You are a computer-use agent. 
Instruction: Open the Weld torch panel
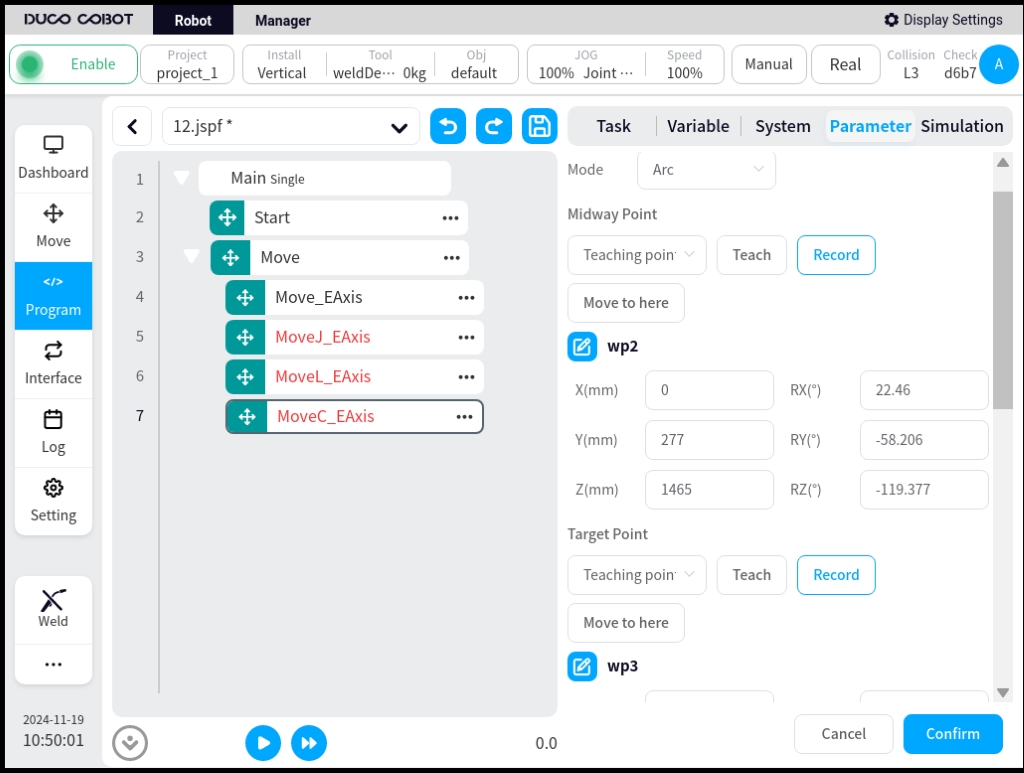pos(53,609)
